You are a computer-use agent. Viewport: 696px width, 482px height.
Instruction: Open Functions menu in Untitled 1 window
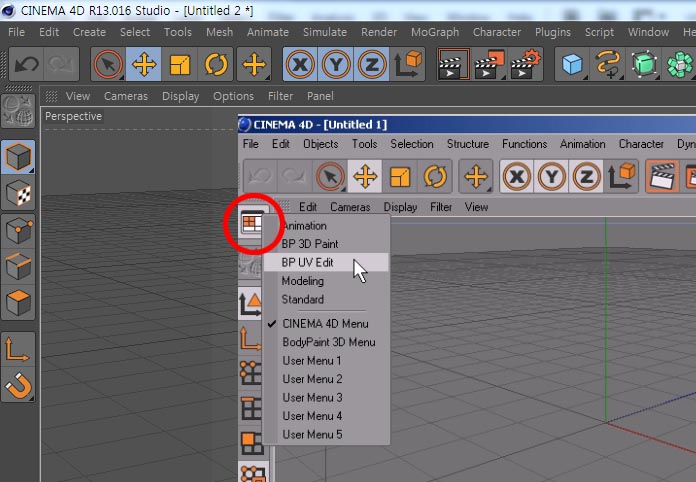pos(524,144)
